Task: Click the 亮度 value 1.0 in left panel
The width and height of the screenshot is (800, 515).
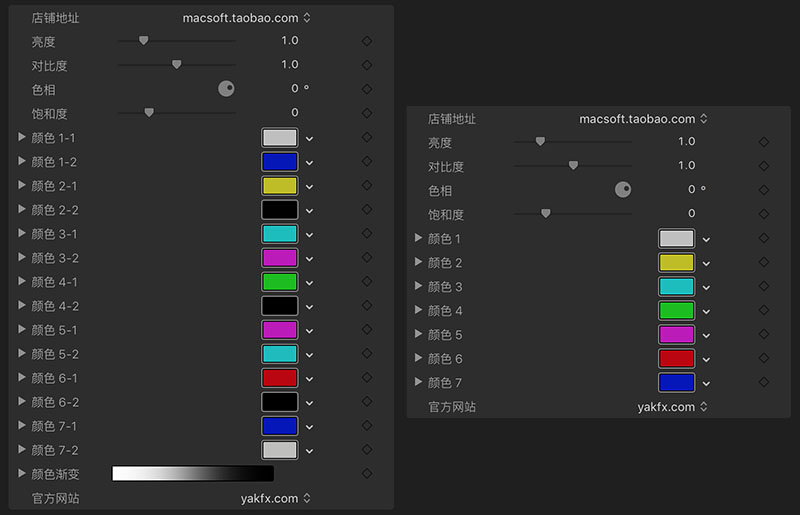Action: click(x=289, y=40)
